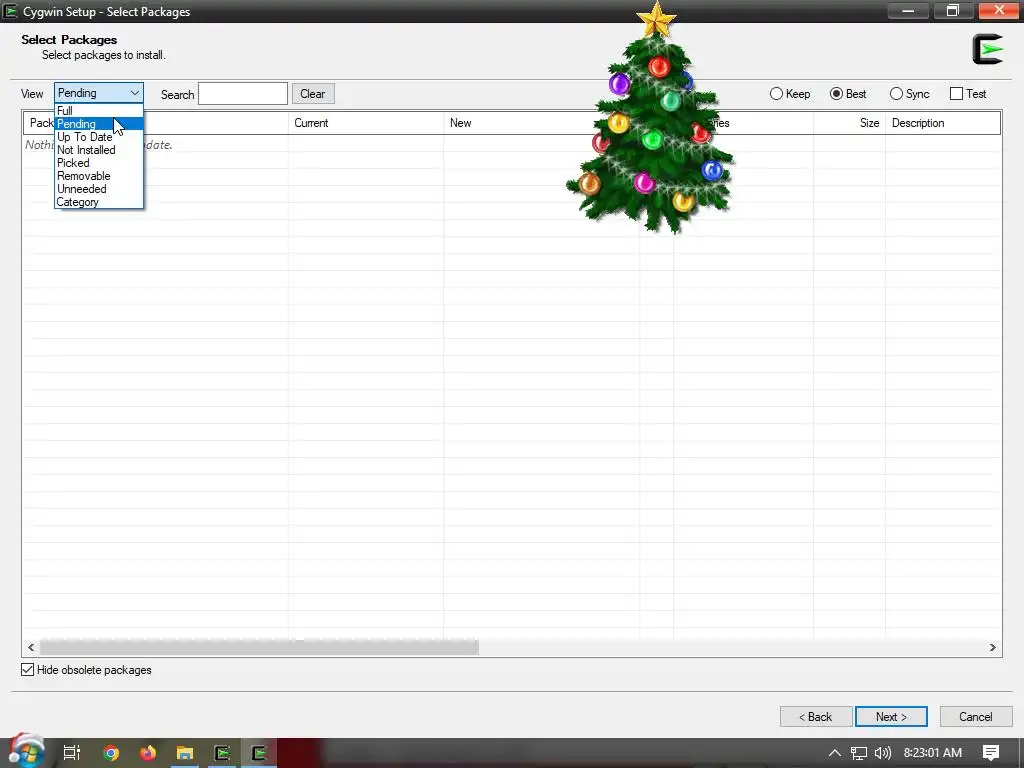The width and height of the screenshot is (1024, 768).
Task: Open Task View on the taskbar
Action: coord(72,753)
